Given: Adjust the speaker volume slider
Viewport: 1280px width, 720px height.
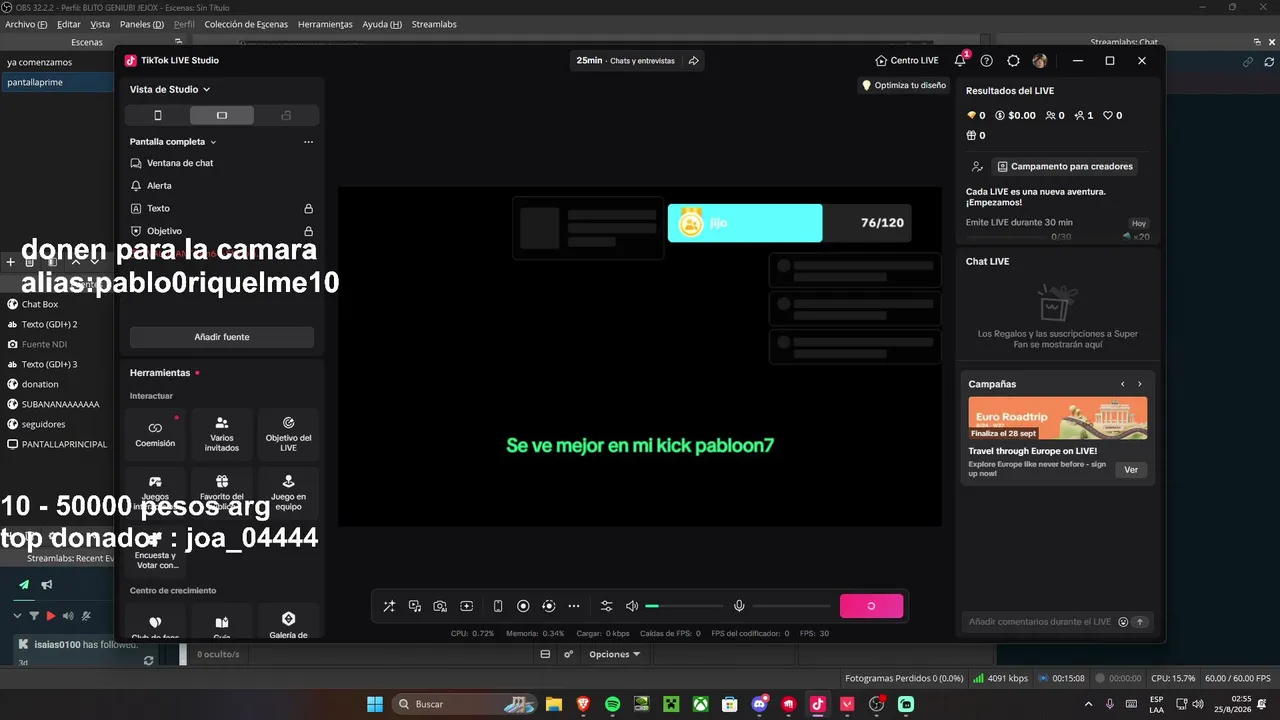Looking at the screenshot, I should pos(684,606).
